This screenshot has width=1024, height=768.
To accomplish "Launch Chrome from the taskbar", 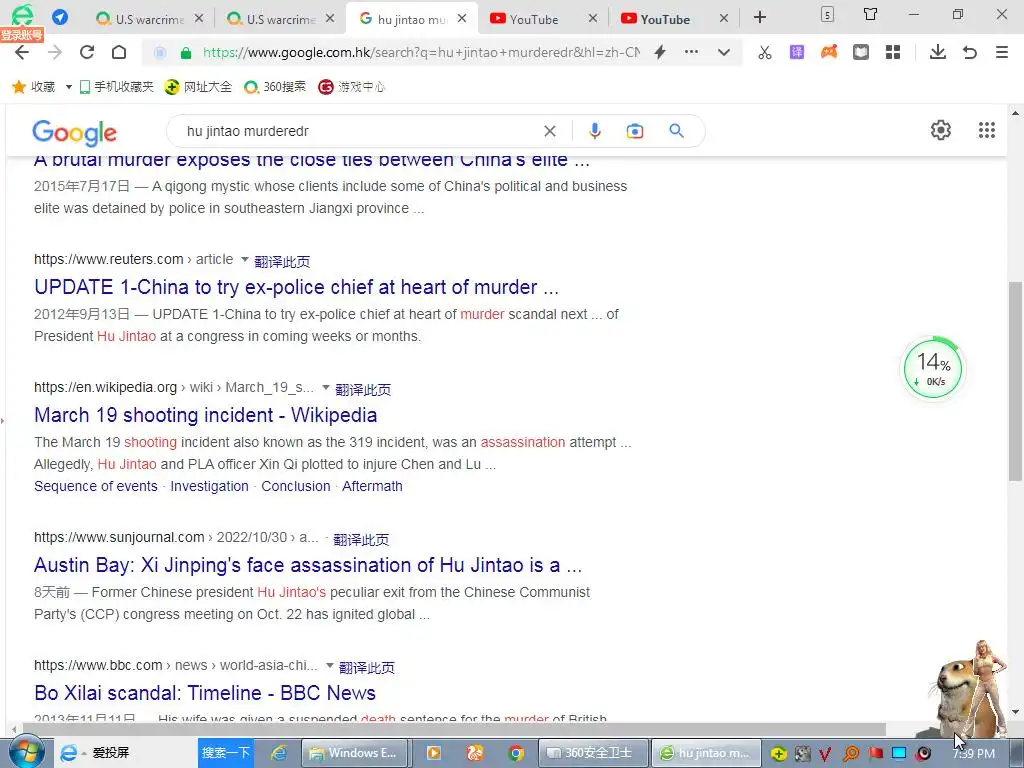I will [516, 754].
